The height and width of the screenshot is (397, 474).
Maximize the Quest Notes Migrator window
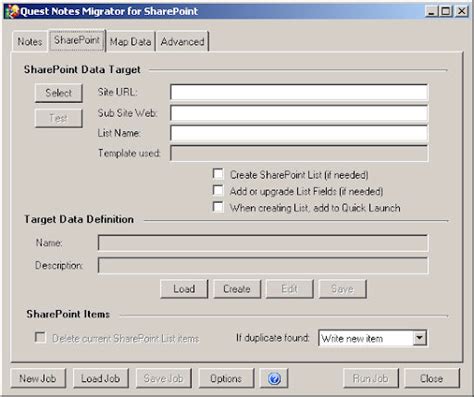tap(445, 11)
